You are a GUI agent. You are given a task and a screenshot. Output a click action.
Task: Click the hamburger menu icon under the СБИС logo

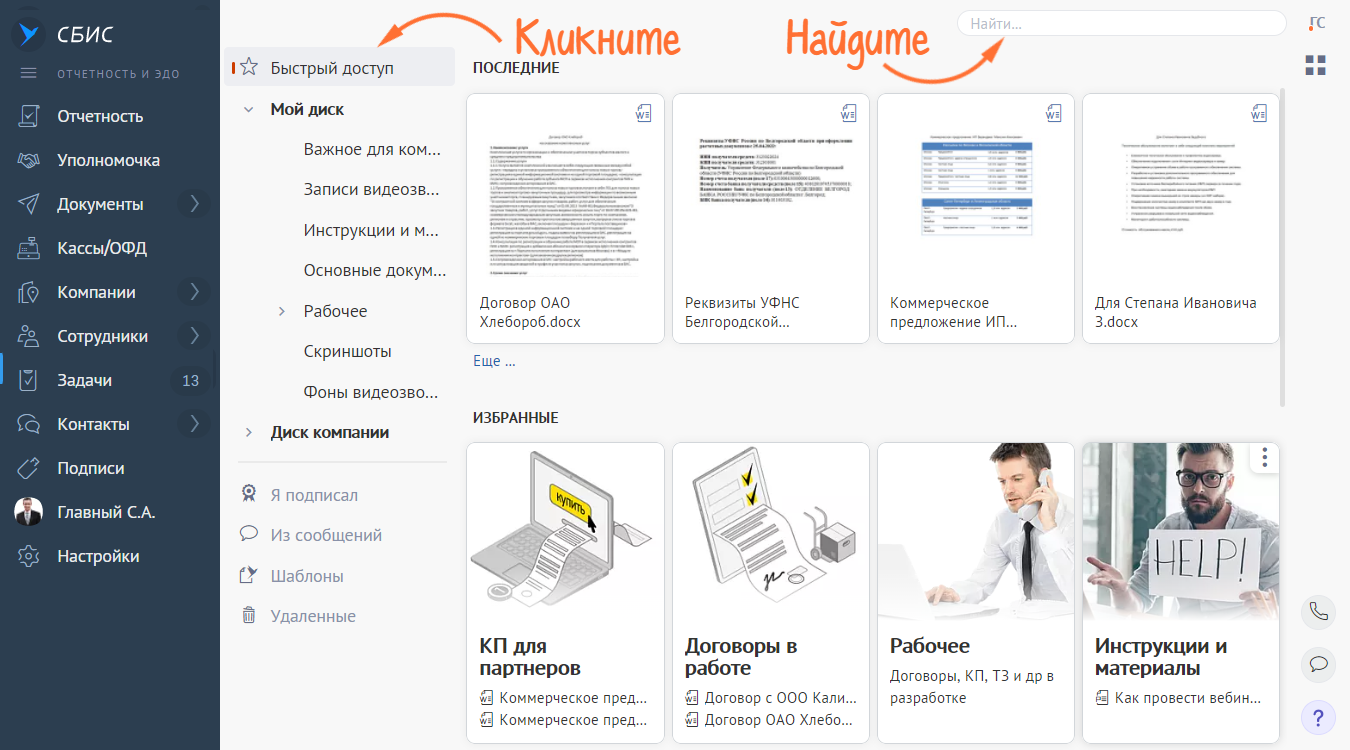click(x=28, y=73)
